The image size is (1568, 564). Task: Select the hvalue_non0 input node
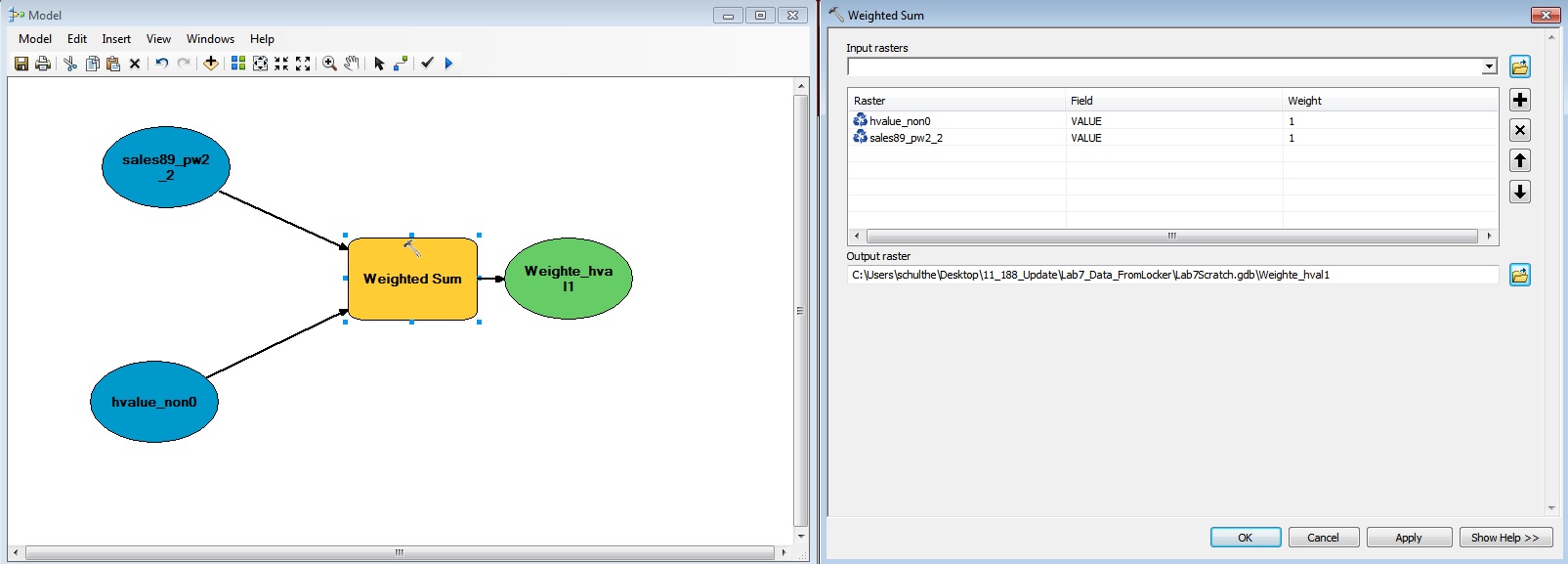point(154,402)
